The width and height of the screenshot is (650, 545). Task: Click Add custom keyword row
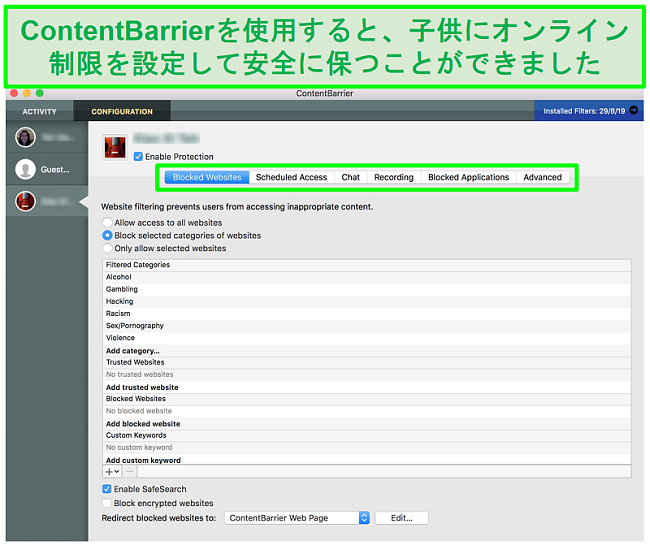coord(366,460)
